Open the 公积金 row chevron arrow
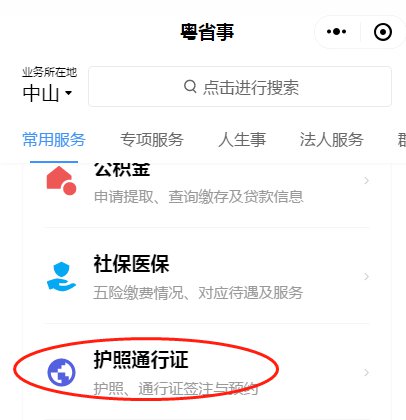Screen dimensions: 406x420 366,180
